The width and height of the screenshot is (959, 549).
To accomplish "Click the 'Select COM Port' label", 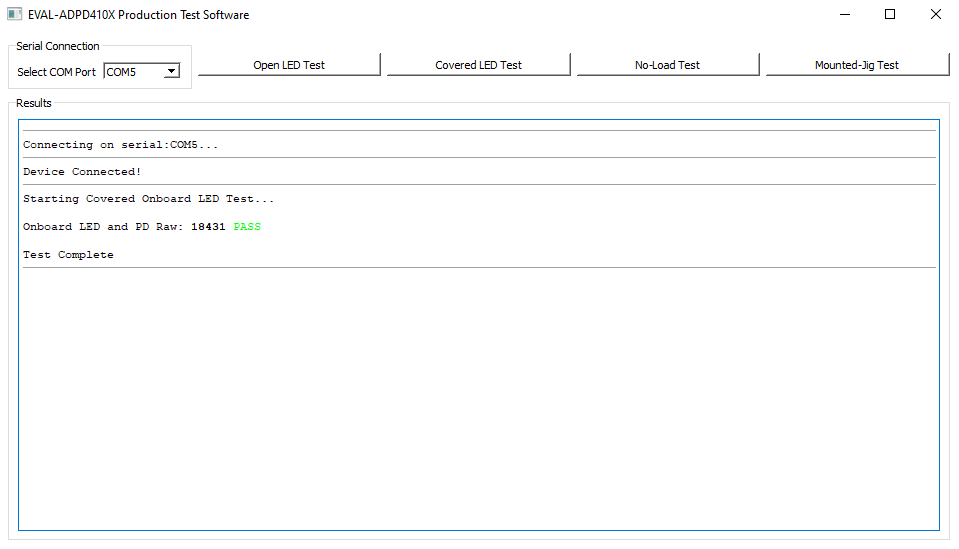I will pyautogui.click(x=57, y=72).
